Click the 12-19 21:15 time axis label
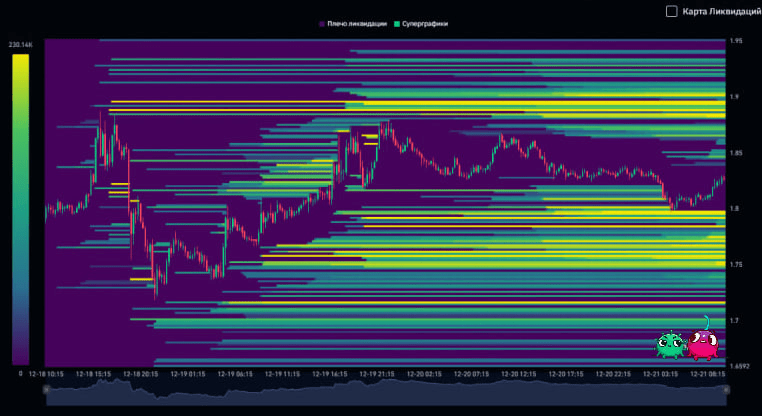762x416 pixels. coord(377,374)
